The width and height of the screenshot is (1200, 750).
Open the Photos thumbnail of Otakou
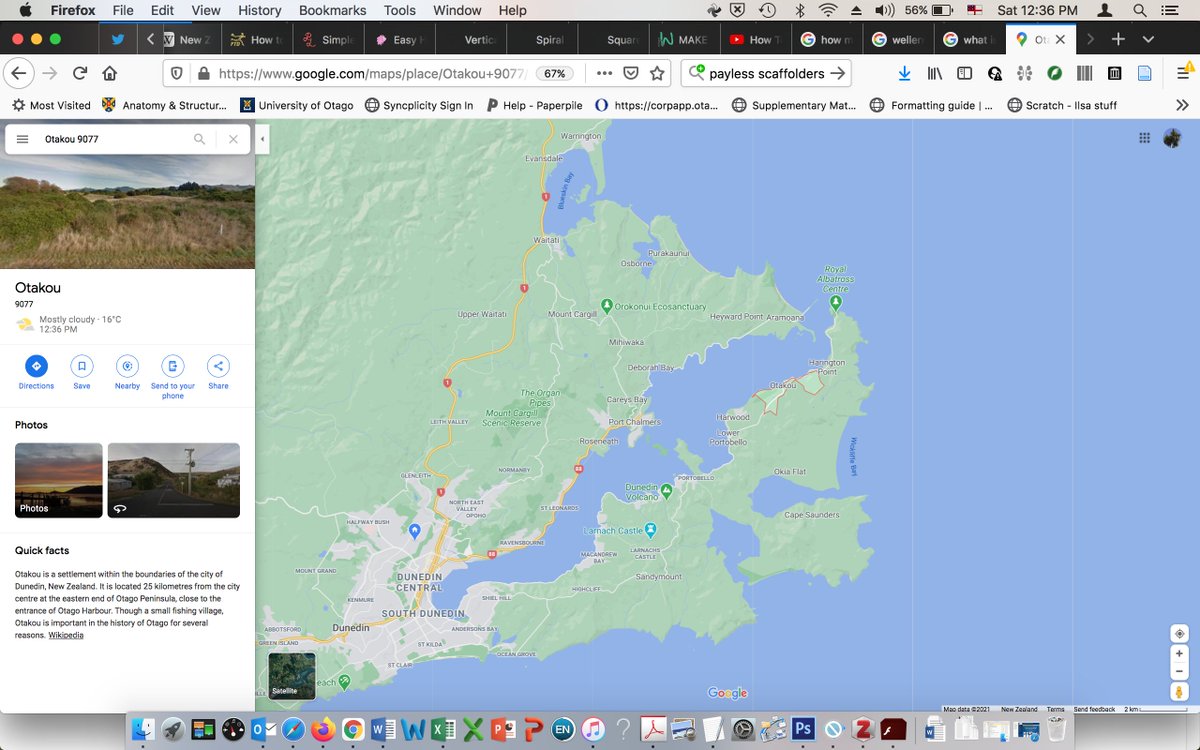click(59, 480)
